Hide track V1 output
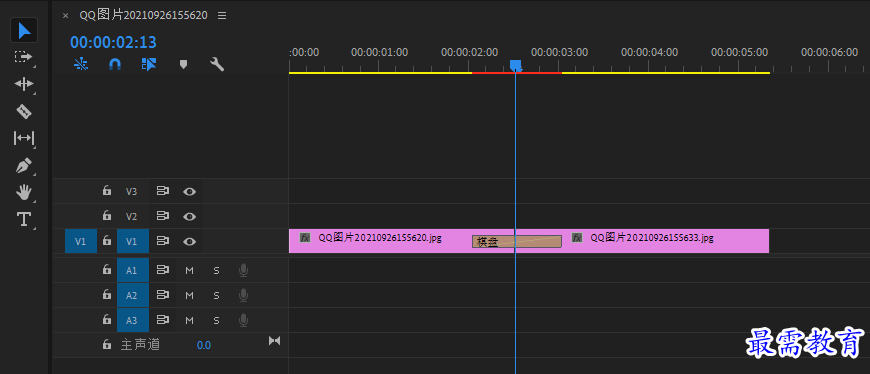This screenshot has width=870, height=374. [190, 241]
